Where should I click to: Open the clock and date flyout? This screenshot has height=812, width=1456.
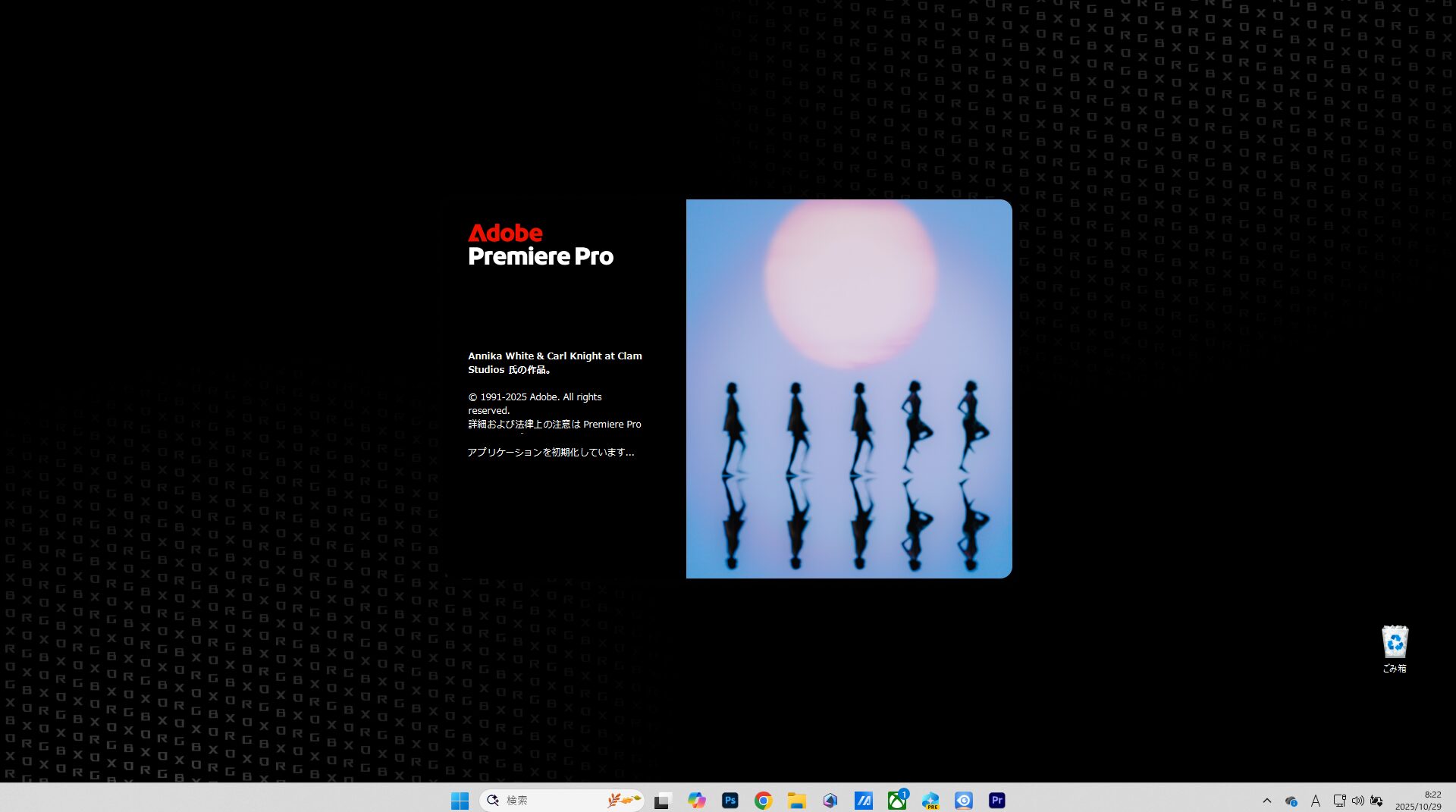pos(1418,801)
